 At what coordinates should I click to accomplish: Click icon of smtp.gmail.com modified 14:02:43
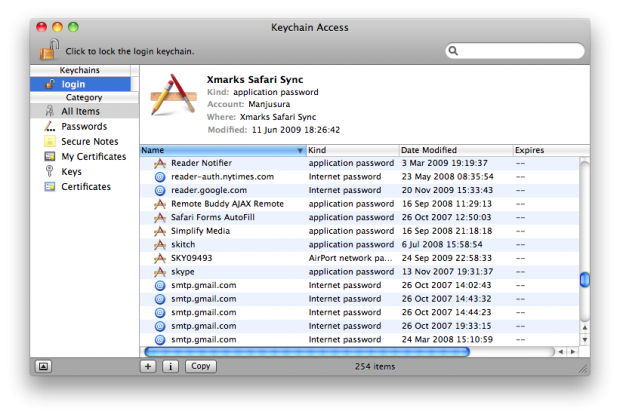160,285
